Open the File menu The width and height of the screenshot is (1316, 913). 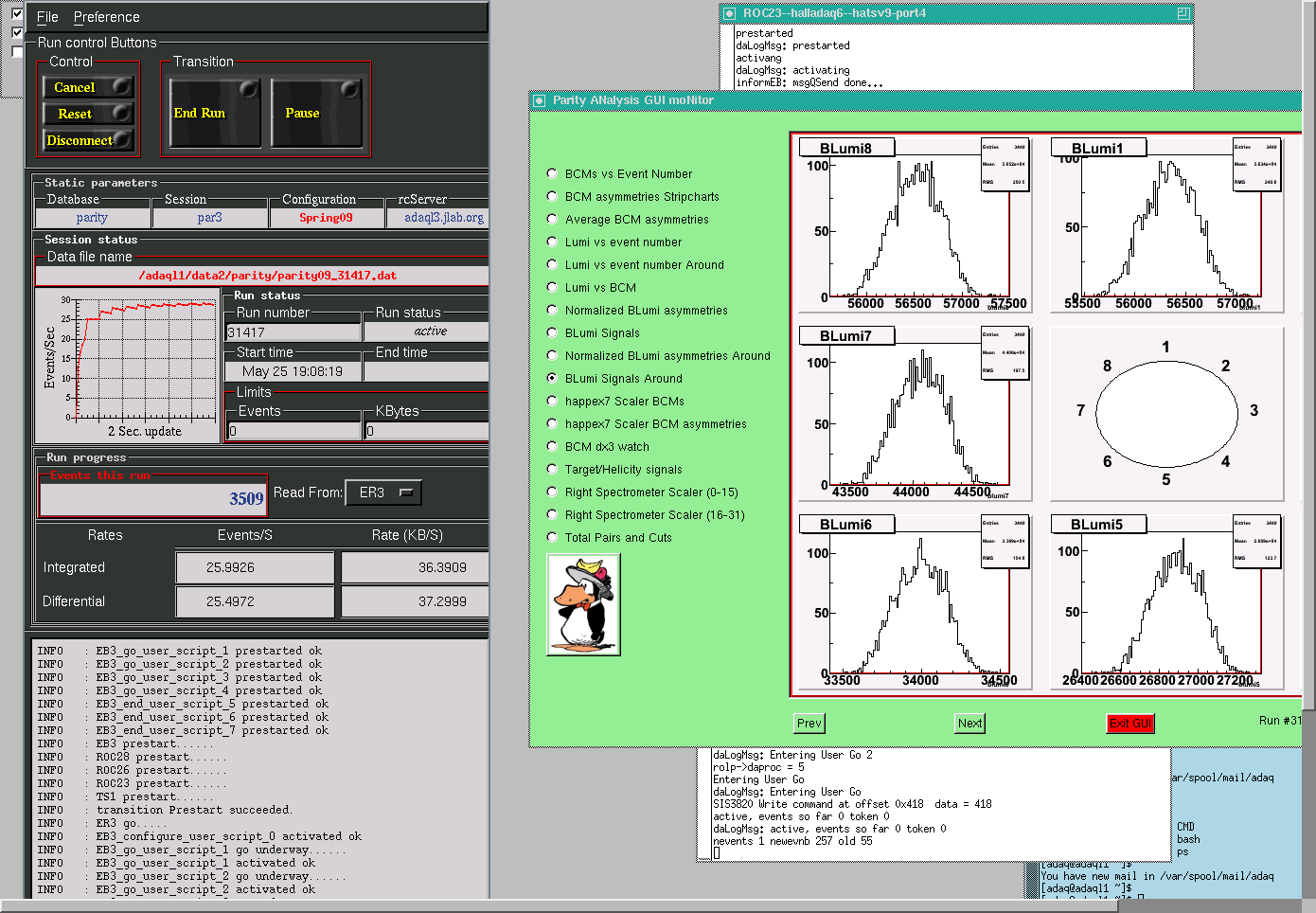pyautogui.click(x=47, y=17)
